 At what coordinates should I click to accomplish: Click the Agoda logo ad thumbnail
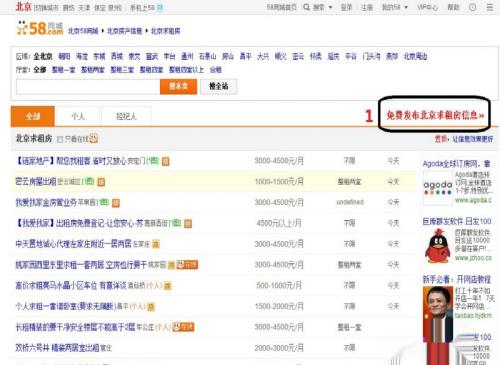[x=438, y=188]
